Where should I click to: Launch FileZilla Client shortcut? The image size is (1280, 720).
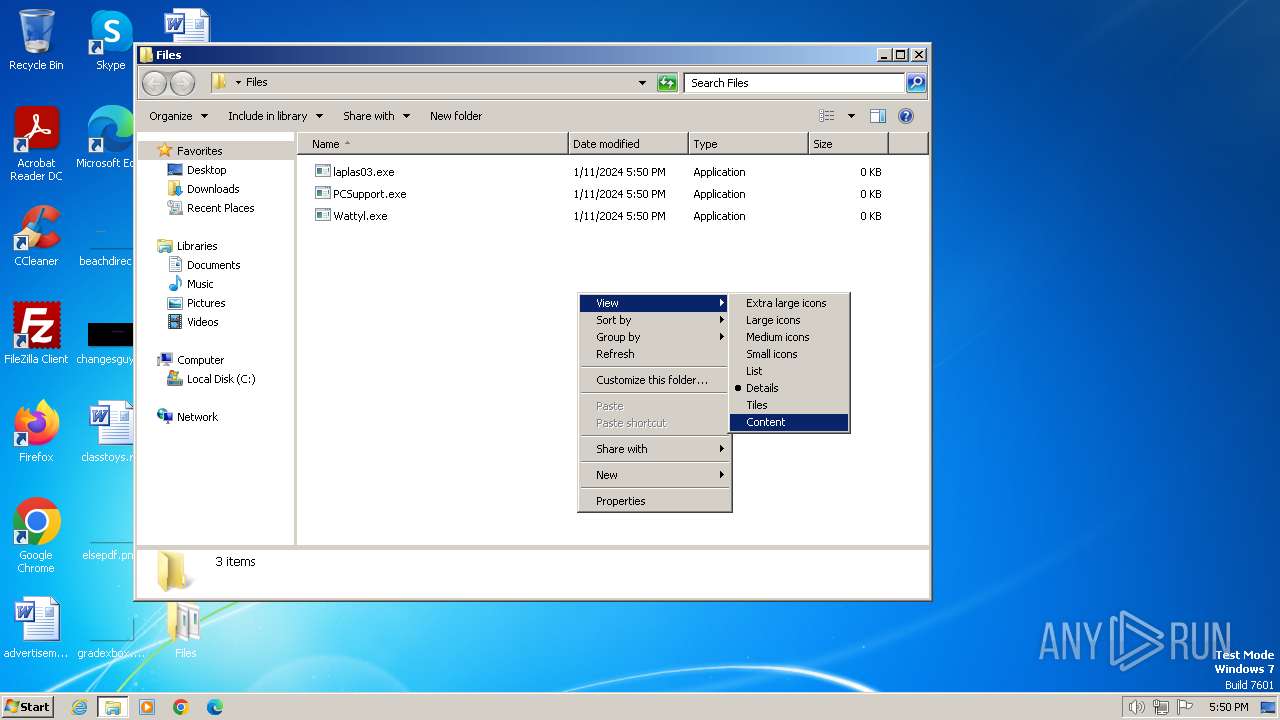[x=36, y=332]
